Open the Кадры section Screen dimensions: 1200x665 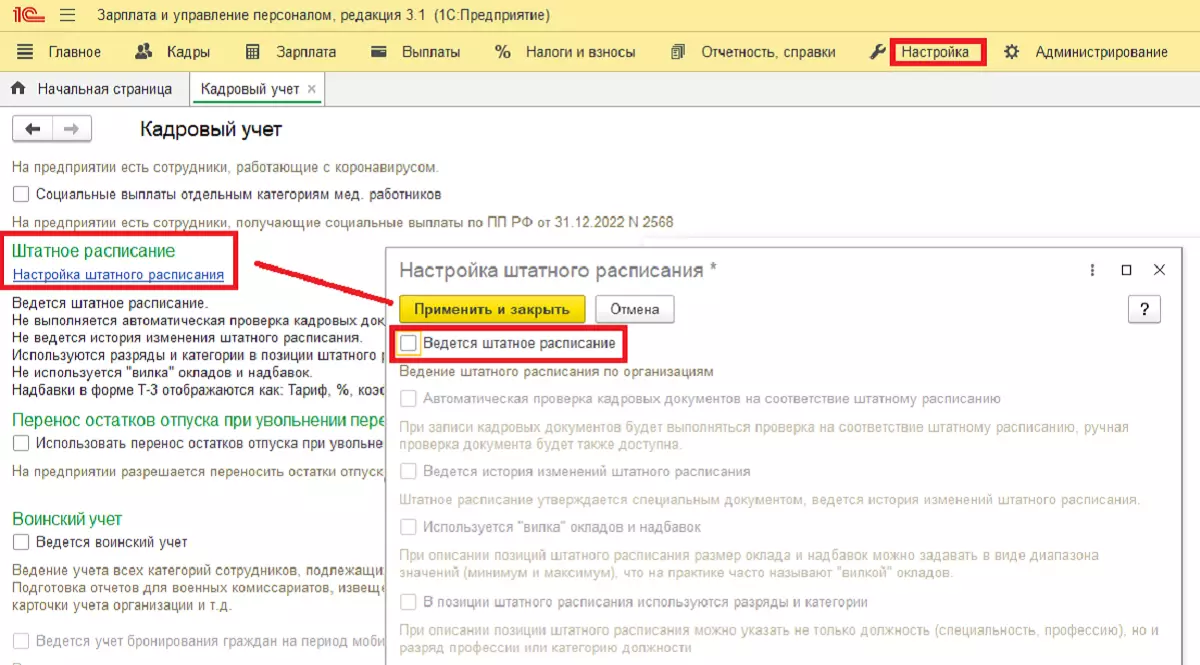tap(172, 52)
